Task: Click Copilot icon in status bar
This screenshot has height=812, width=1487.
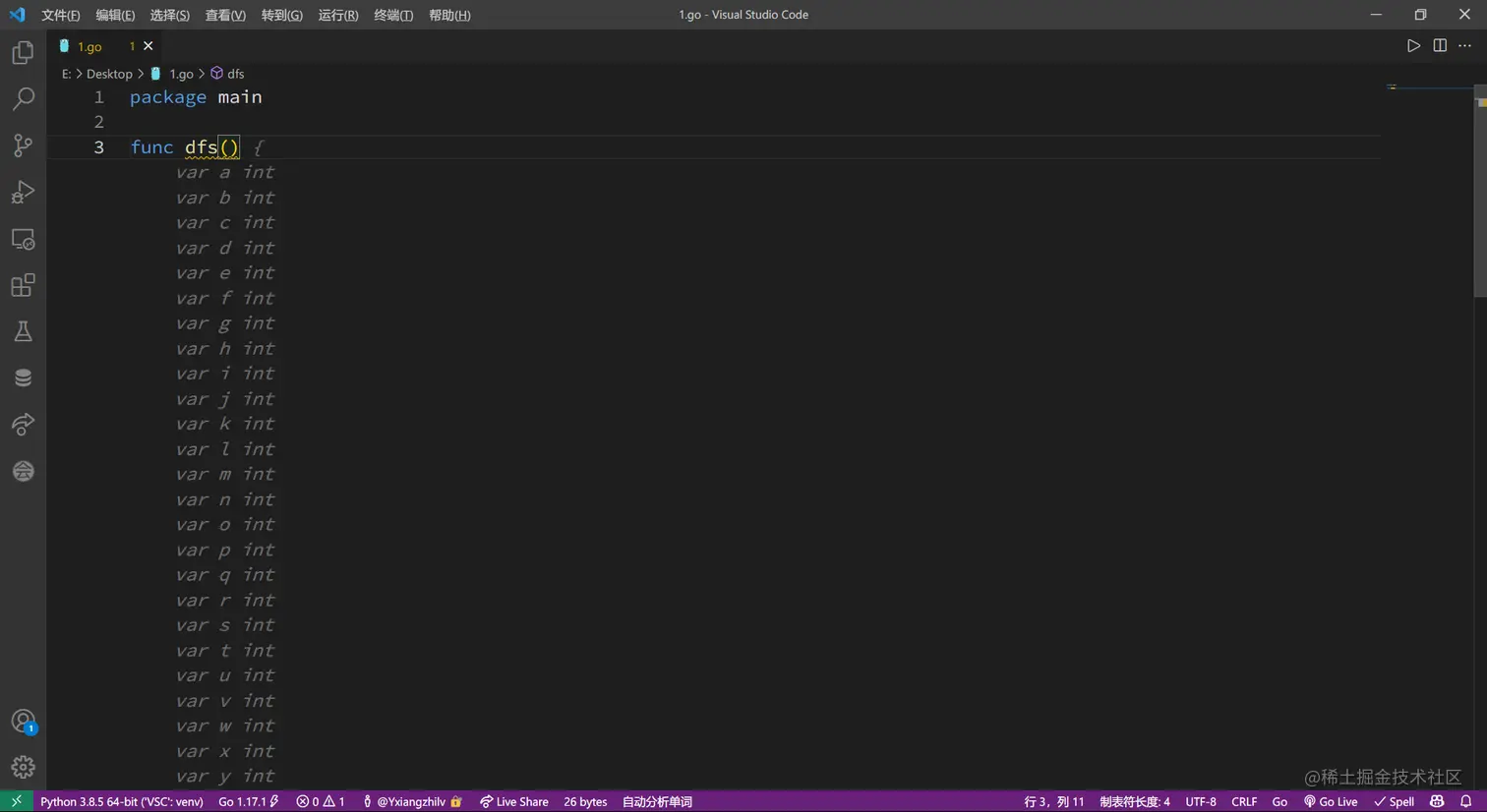Action: click(x=1437, y=801)
